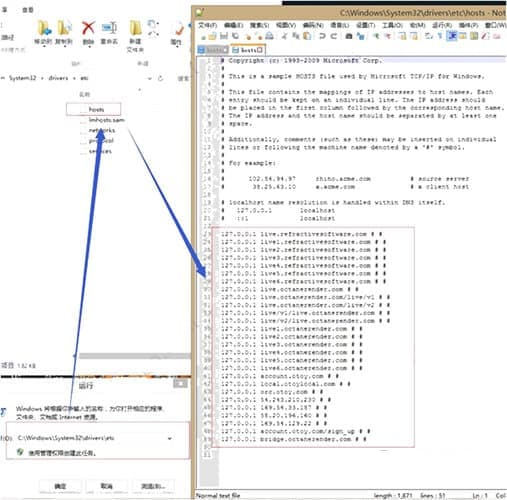The height and width of the screenshot is (500, 507).
Task: Click Notepad++ Zoom In toolbar icon
Action: click(376, 36)
